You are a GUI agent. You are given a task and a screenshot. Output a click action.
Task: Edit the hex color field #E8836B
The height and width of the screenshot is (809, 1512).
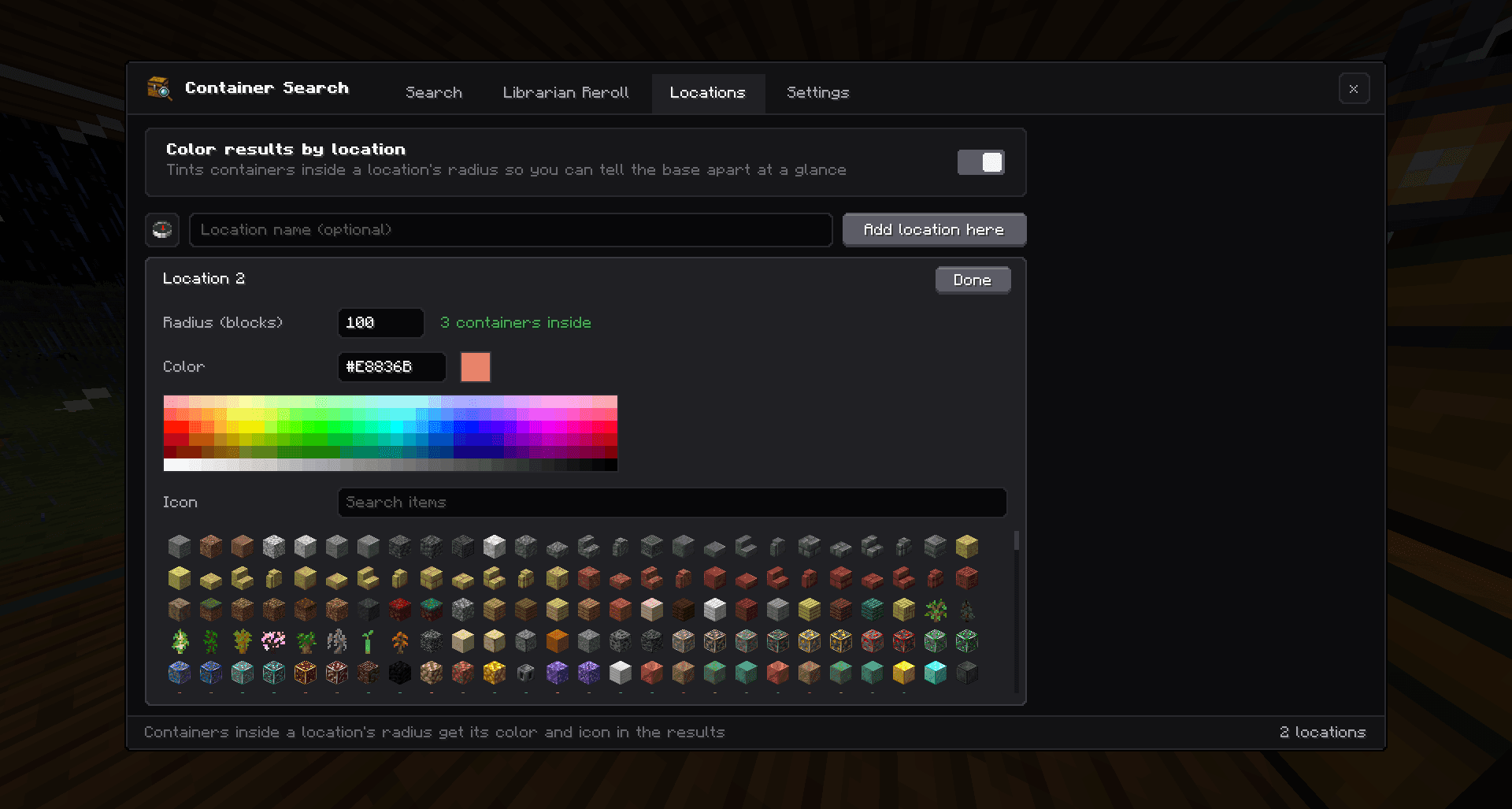tap(391, 367)
